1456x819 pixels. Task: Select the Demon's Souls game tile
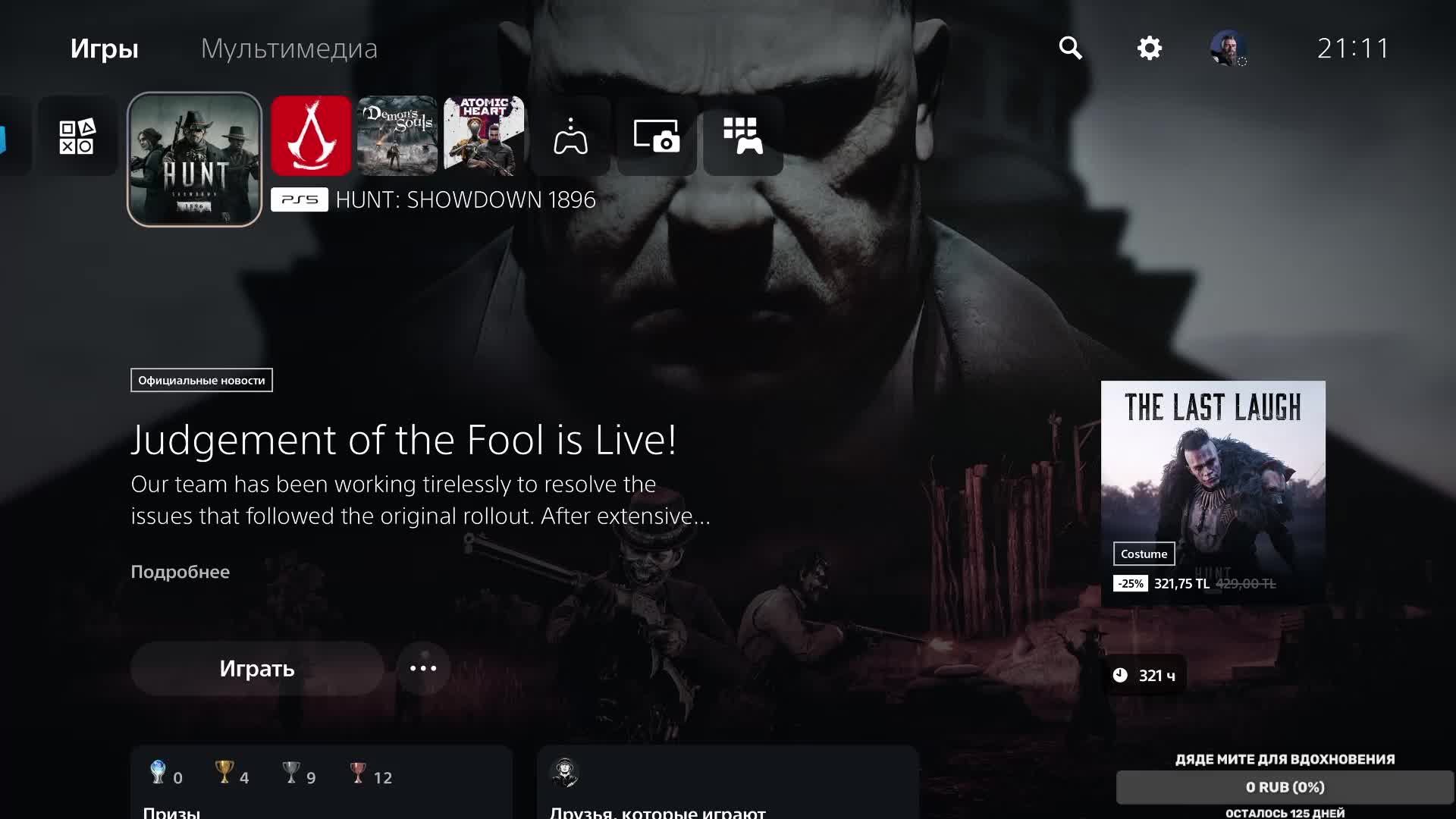[397, 136]
